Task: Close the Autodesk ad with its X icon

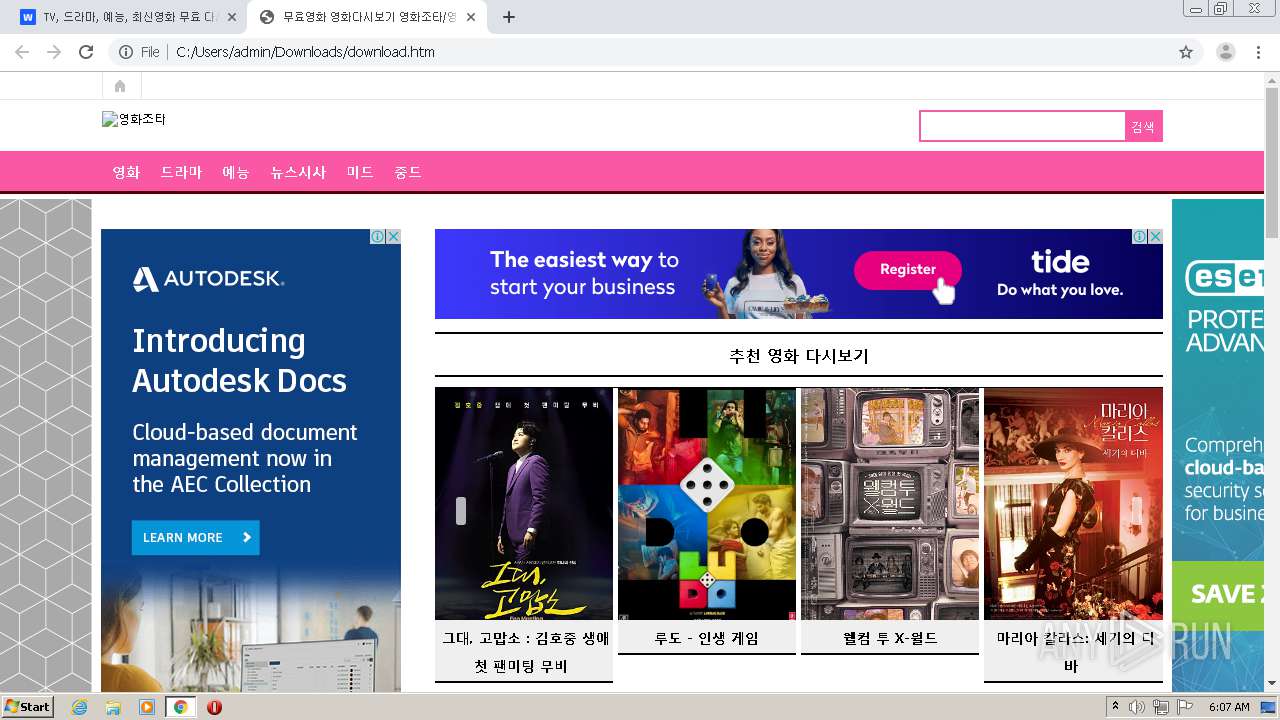Action: coord(393,237)
